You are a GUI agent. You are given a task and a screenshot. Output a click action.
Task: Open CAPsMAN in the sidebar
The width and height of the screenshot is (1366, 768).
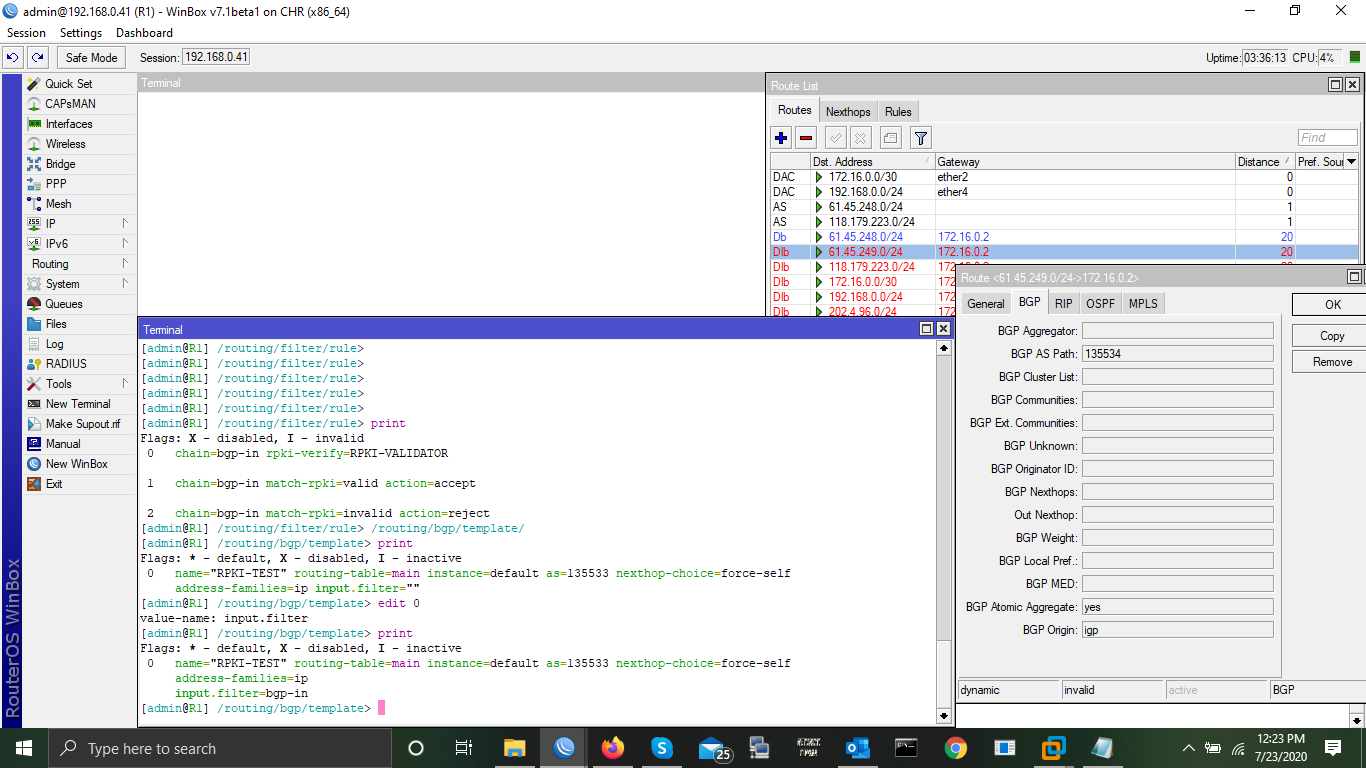[x=80, y=104]
